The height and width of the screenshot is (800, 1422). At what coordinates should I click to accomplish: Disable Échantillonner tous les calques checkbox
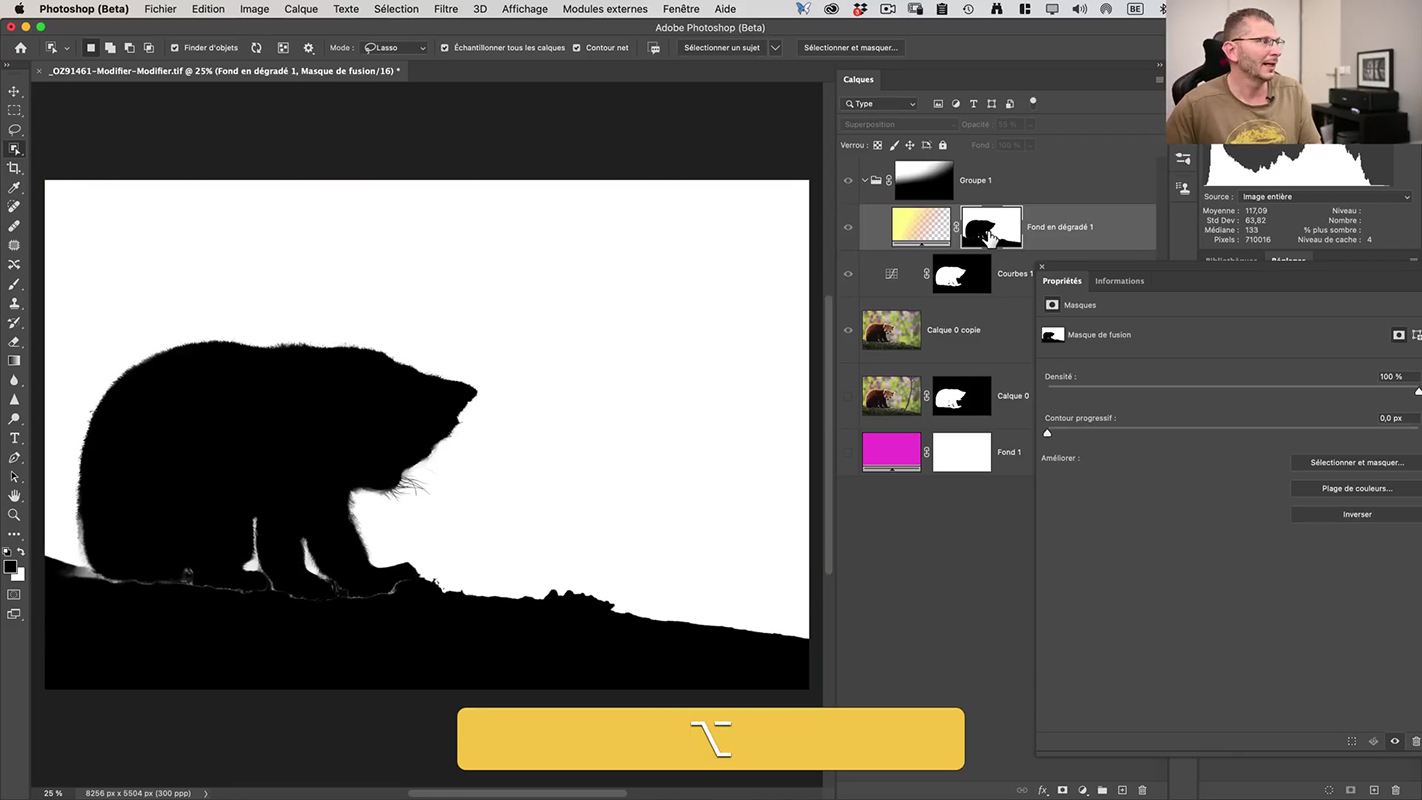[445, 48]
